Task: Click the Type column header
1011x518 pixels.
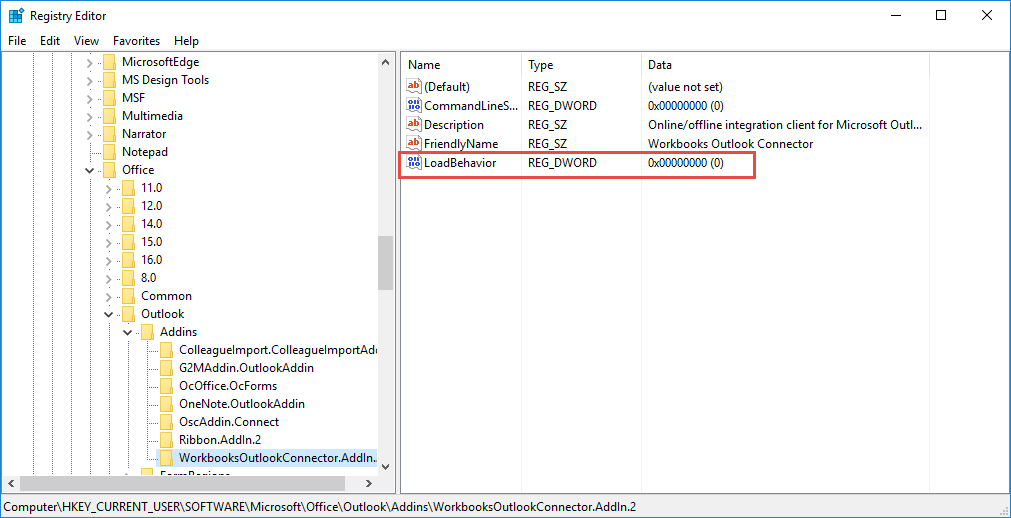Action: [x=541, y=65]
